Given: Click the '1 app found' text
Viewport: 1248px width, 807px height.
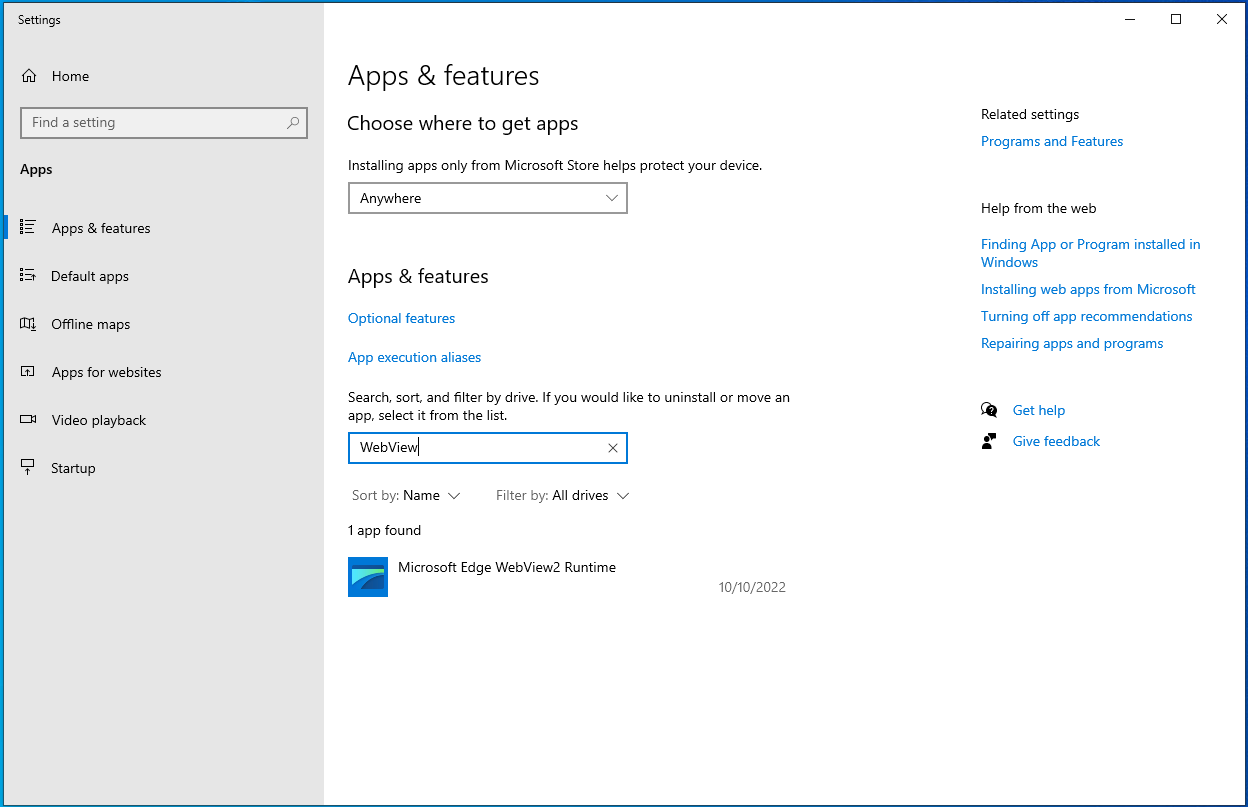Looking at the screenshot, I should pos(384,530).
